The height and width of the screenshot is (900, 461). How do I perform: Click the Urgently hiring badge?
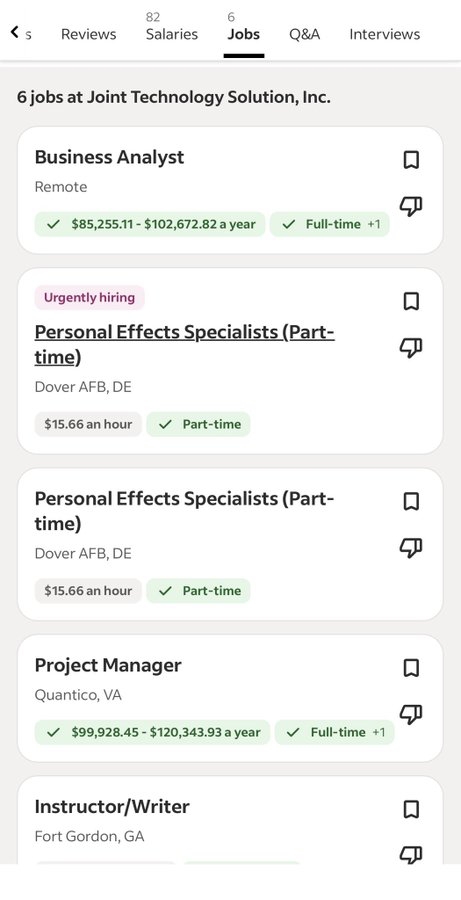(90, 298)
